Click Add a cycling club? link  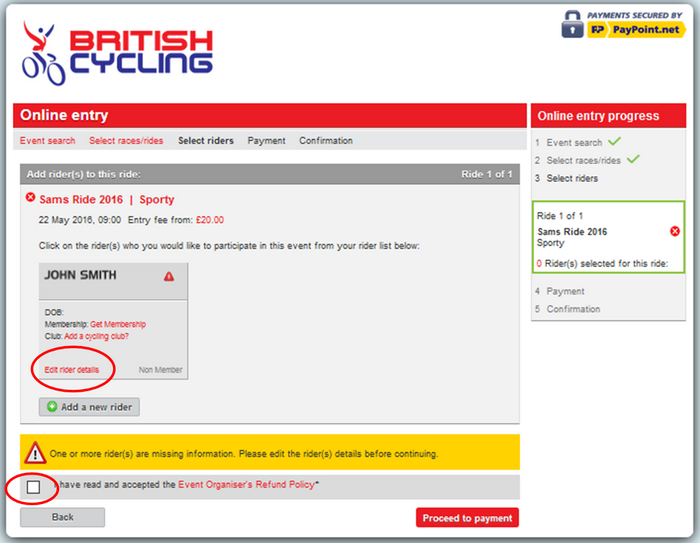tap(96, 336)
